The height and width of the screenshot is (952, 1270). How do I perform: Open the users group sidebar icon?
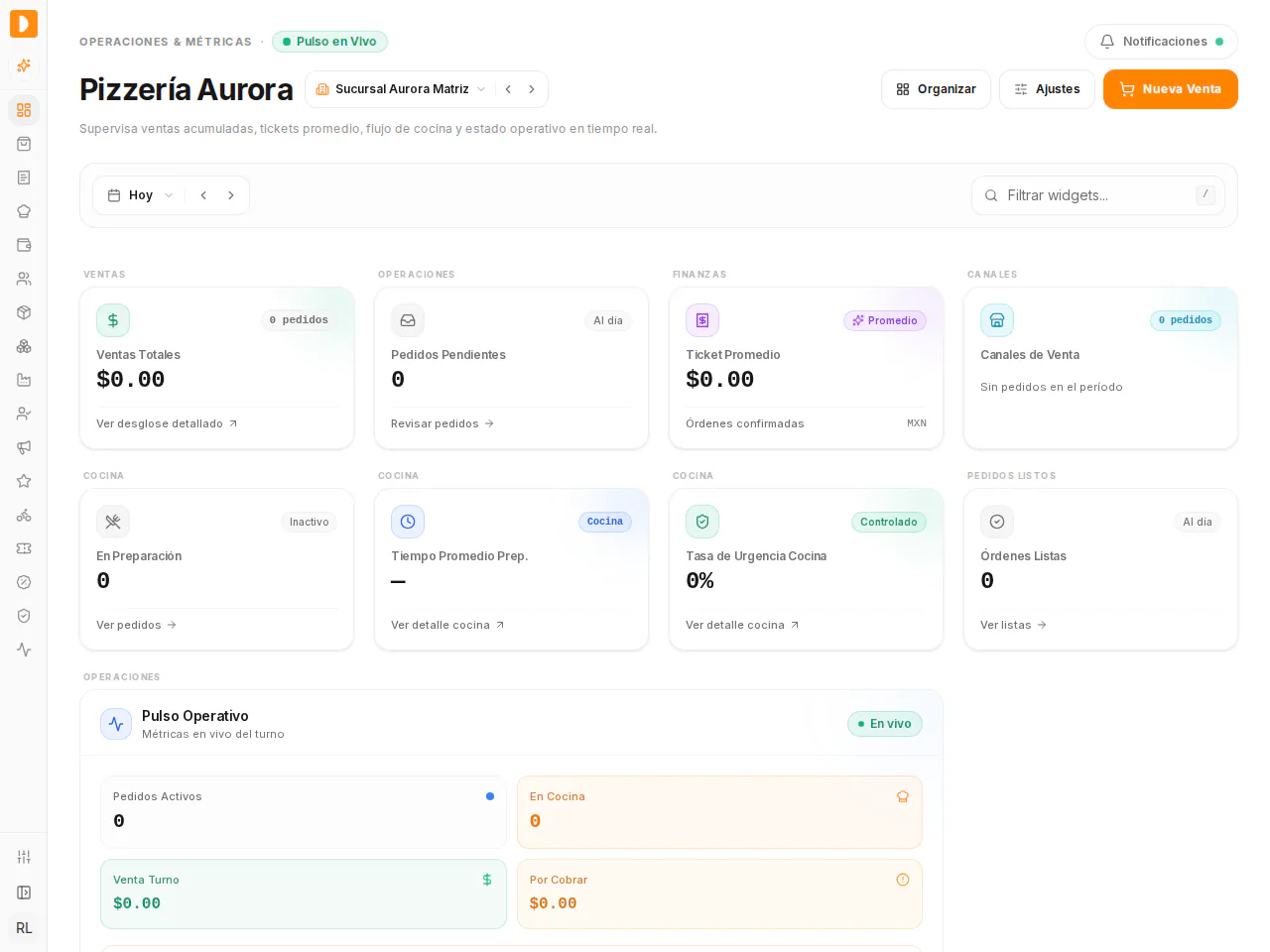[x=24, y=279]
